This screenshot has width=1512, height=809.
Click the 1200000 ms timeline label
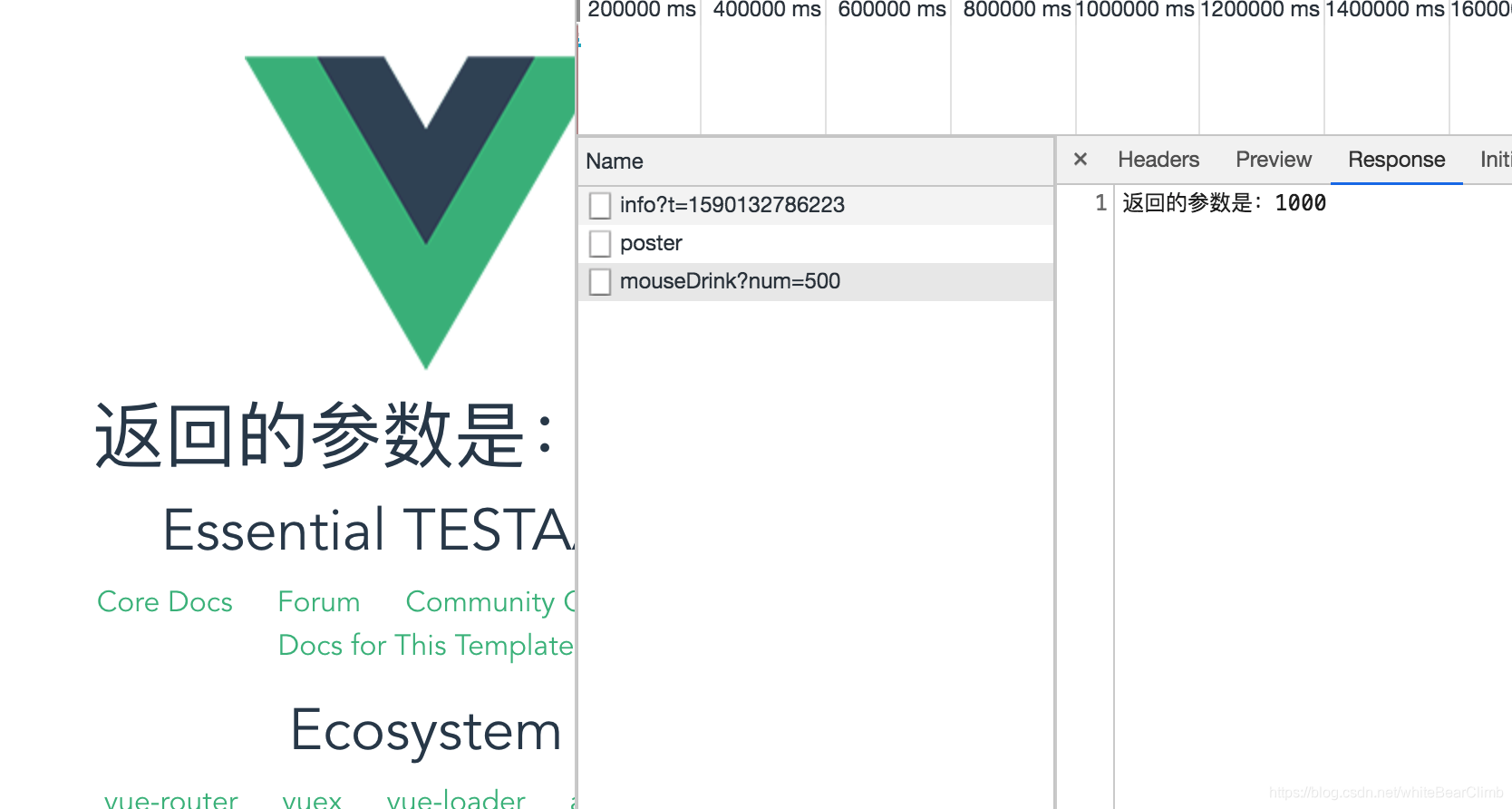(x=1260, y=10)
